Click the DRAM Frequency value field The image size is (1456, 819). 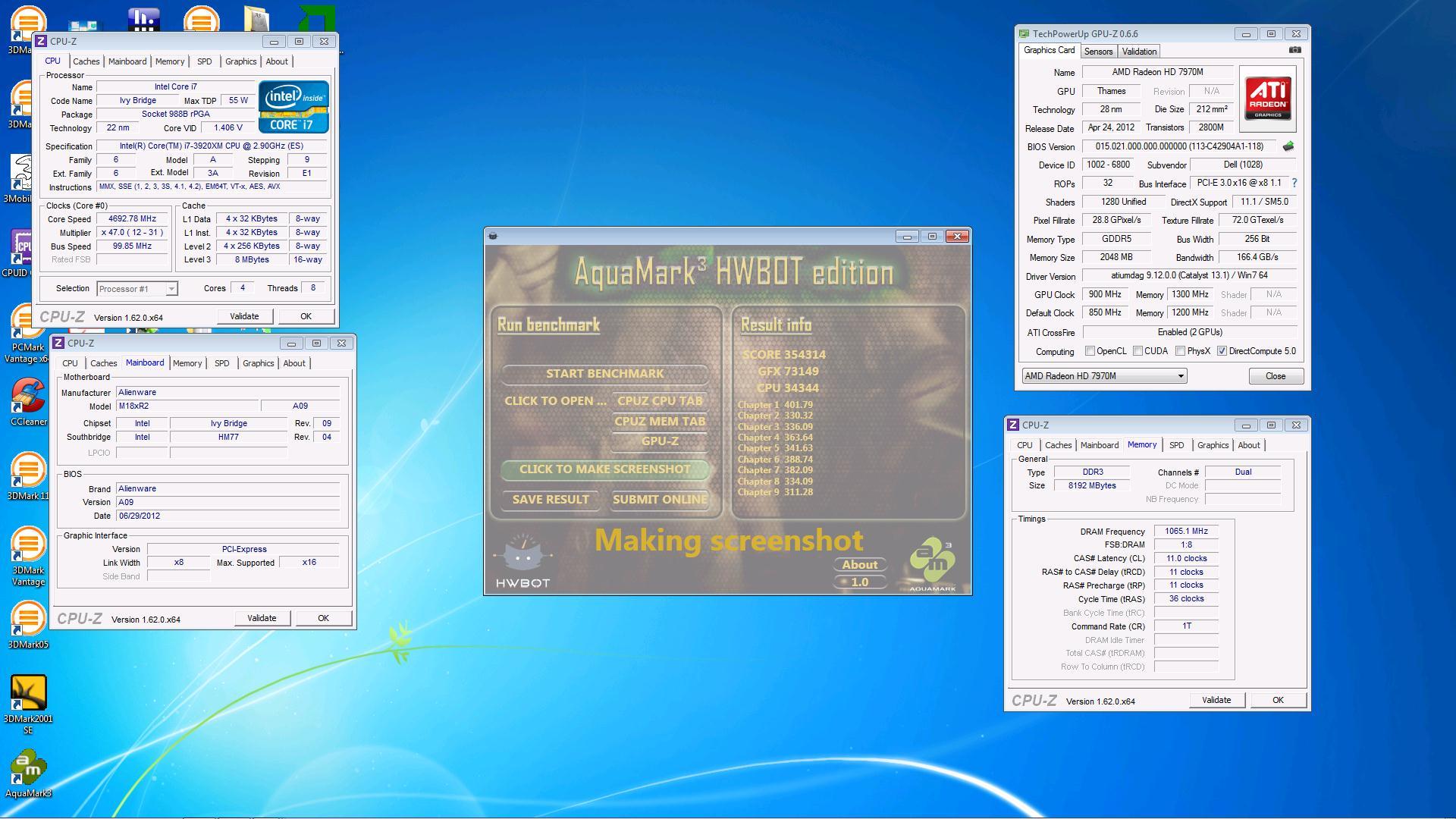coord(1186,531)
